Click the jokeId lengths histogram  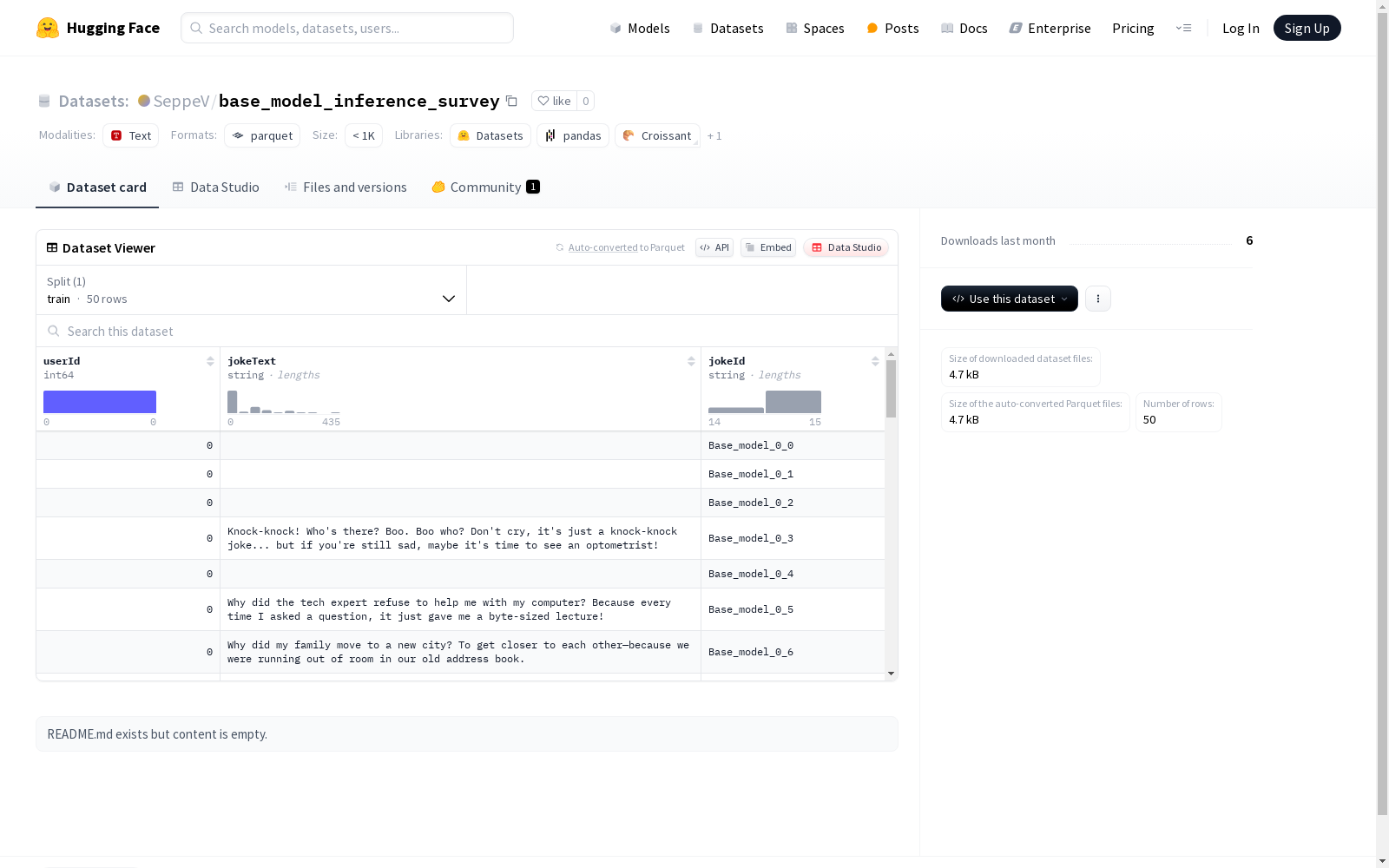click(x=765, y=402)
